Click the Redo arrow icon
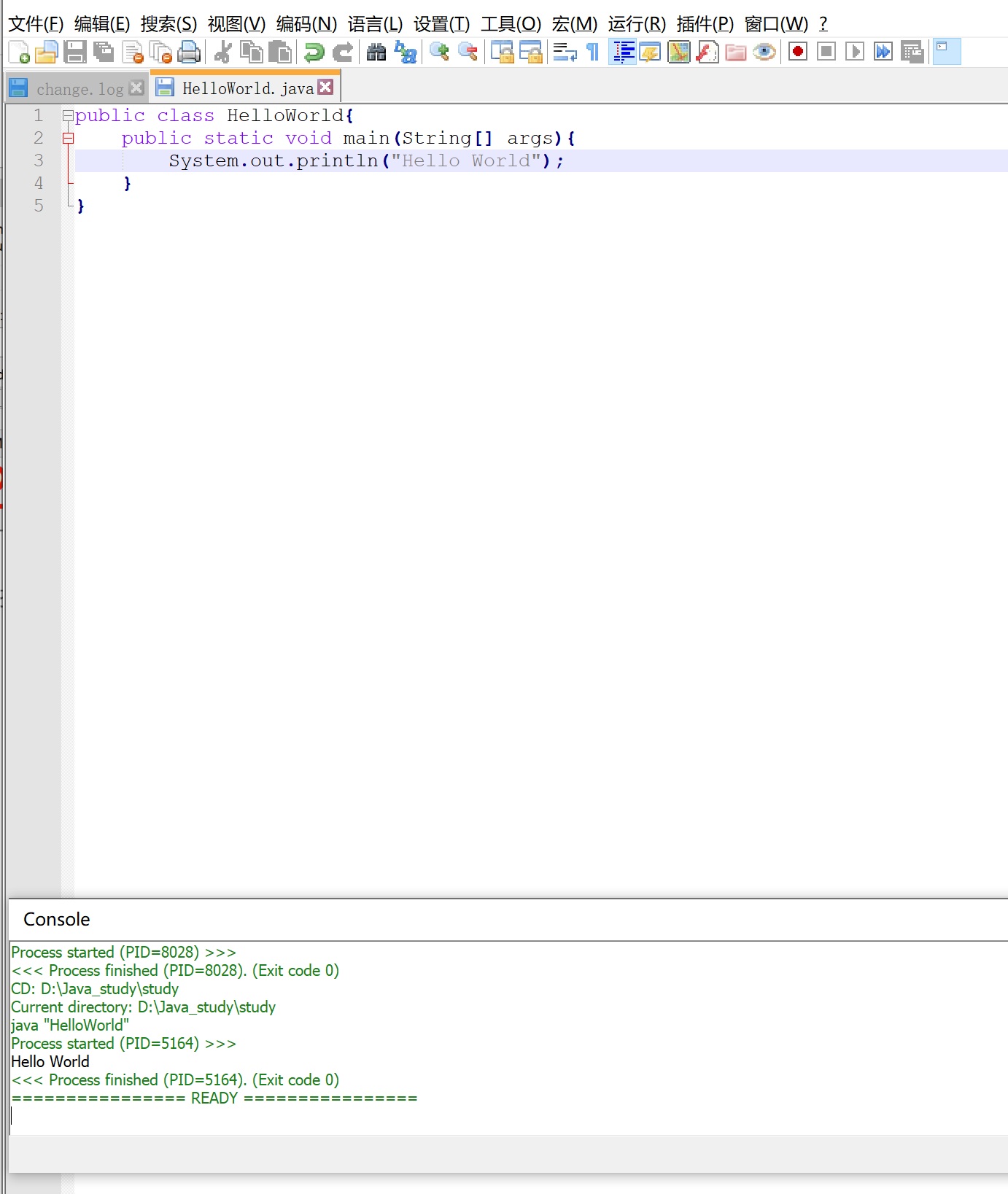The height and width of the screenshot is (1194, 1008). [x=342, y=52]
